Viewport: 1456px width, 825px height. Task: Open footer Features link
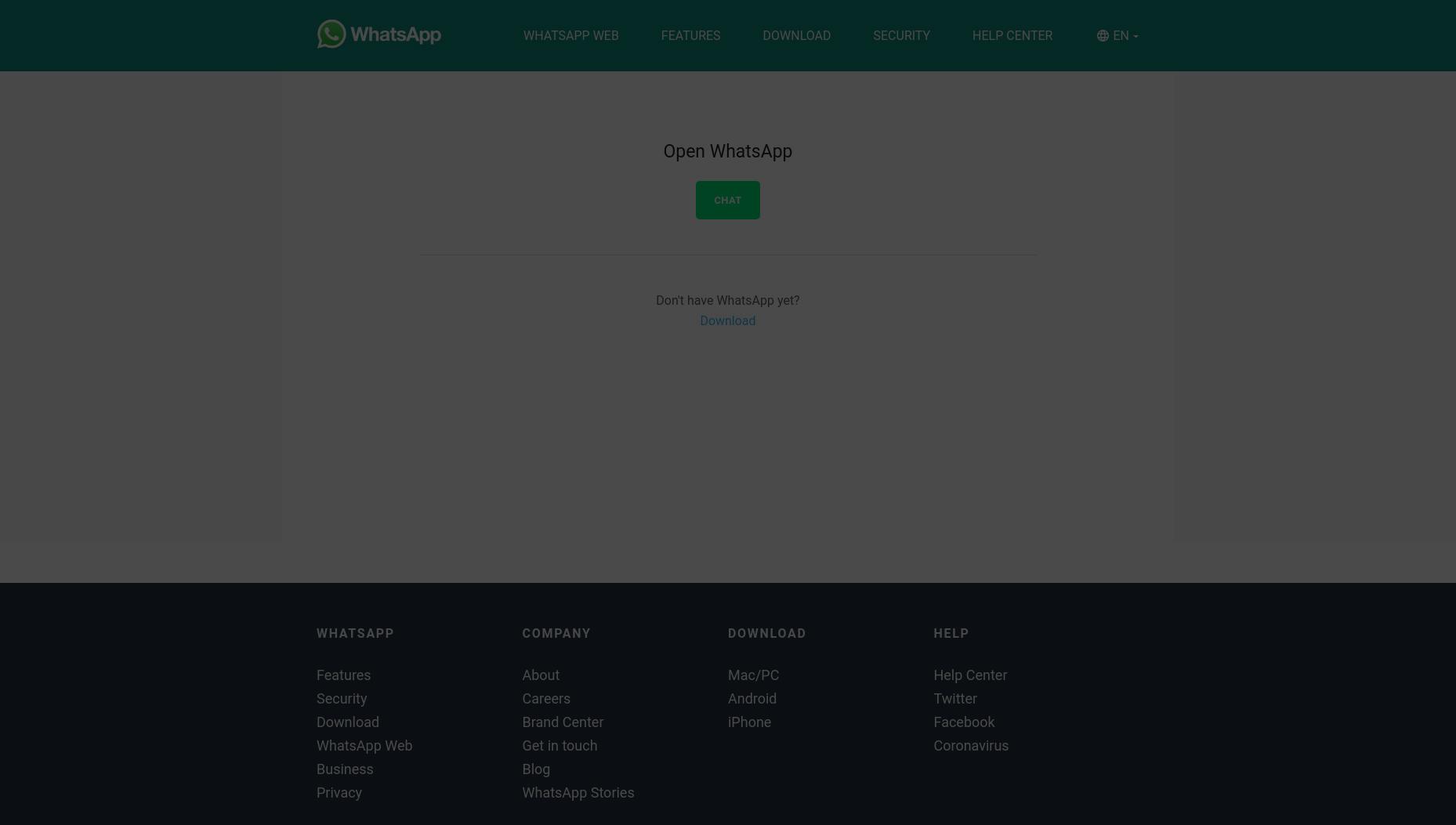343,675
